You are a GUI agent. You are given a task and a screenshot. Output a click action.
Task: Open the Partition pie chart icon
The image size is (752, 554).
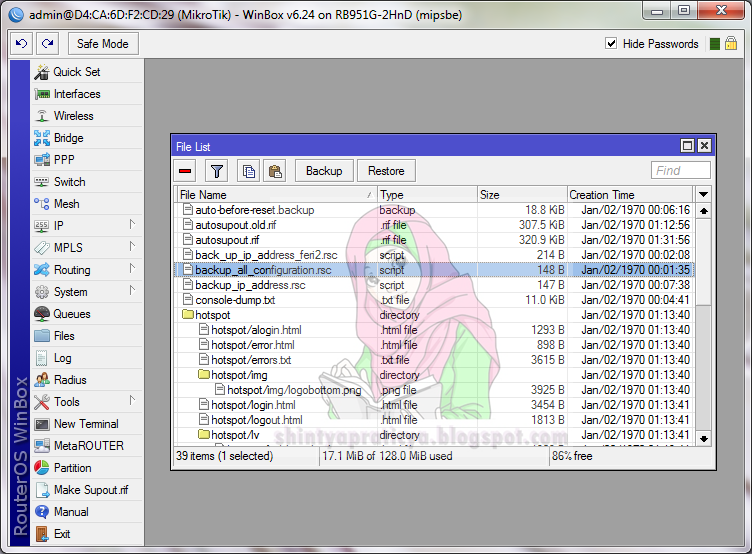pos(42,468)
